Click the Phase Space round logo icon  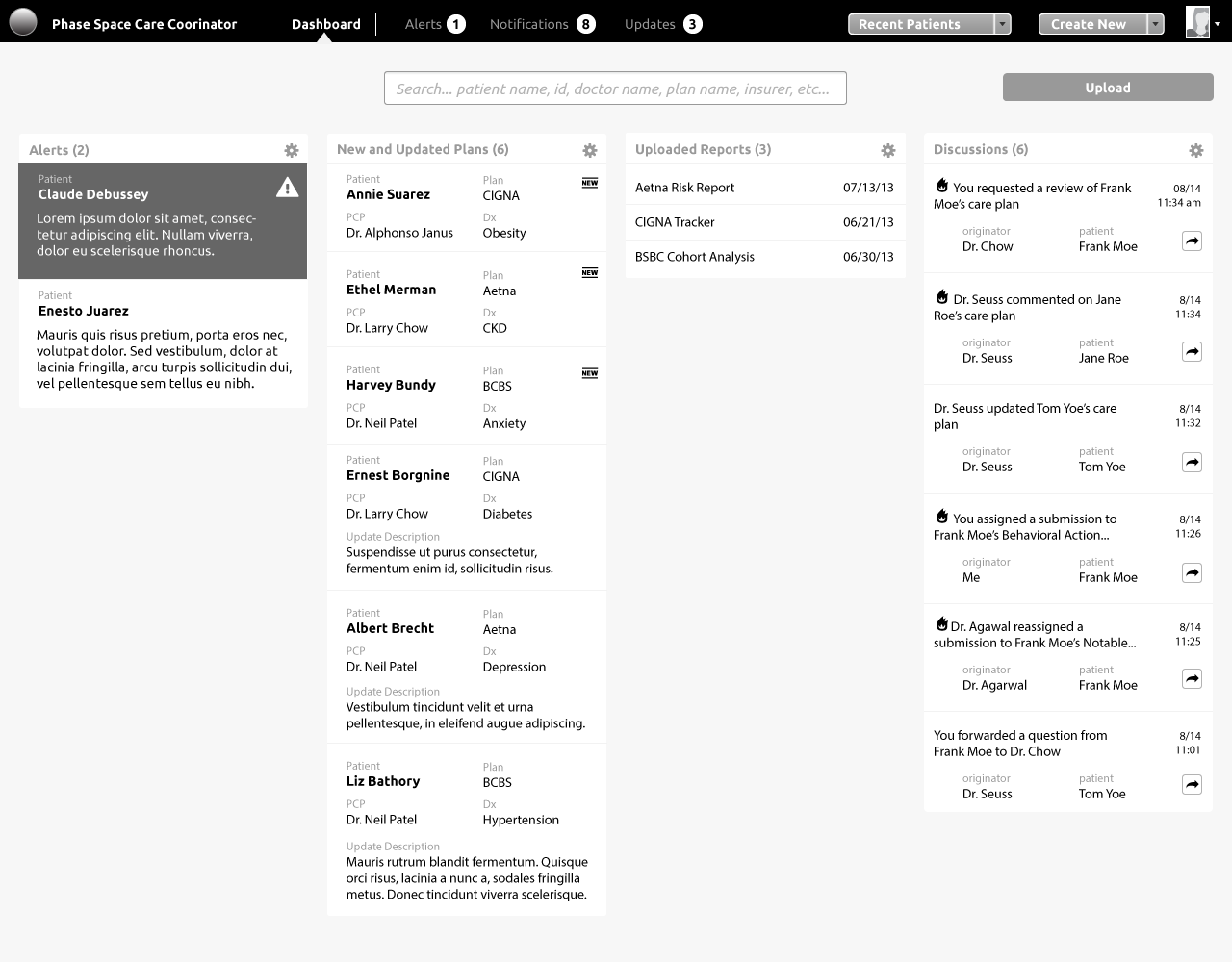coord(22,21)
